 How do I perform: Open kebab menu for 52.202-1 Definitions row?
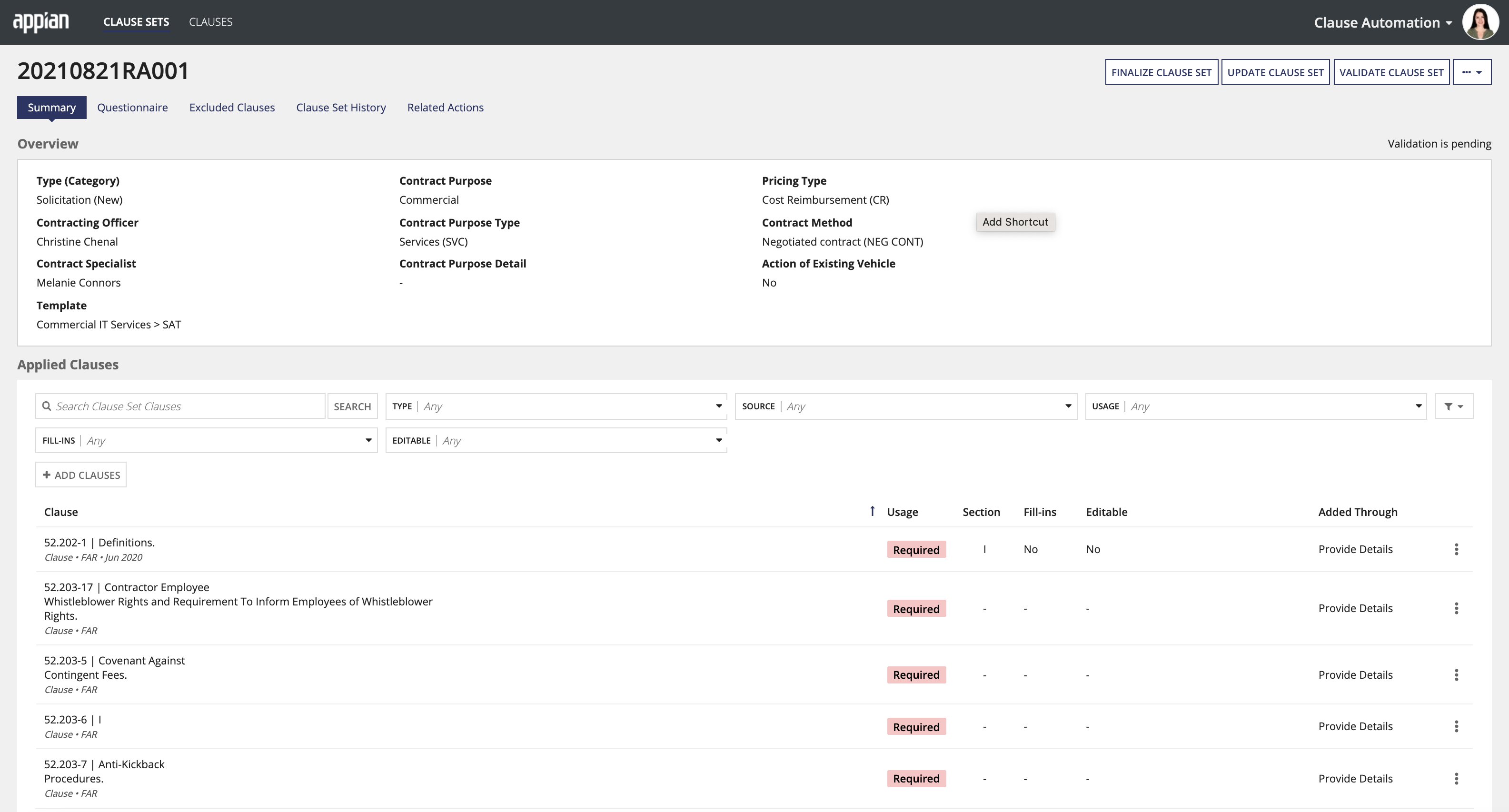(1456, 549)
